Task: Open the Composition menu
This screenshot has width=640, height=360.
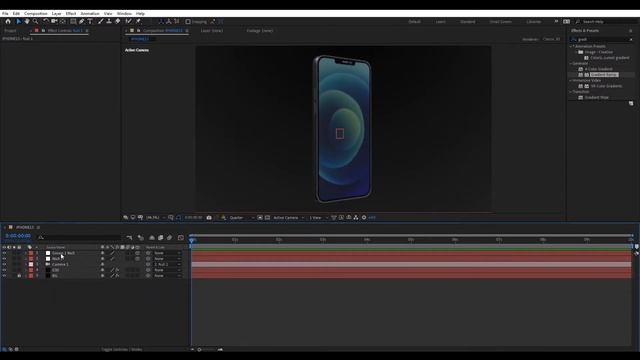Action: (x=36, y=13)
